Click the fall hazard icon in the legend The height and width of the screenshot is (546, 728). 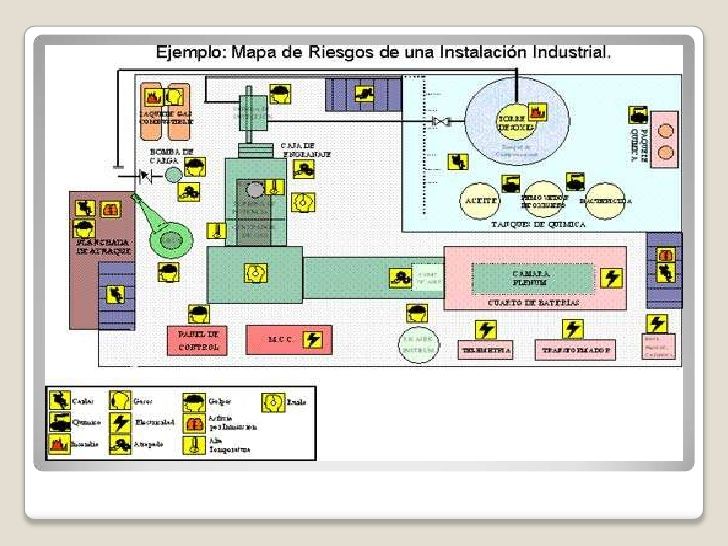pyautogui.click(x=59, y=400)
